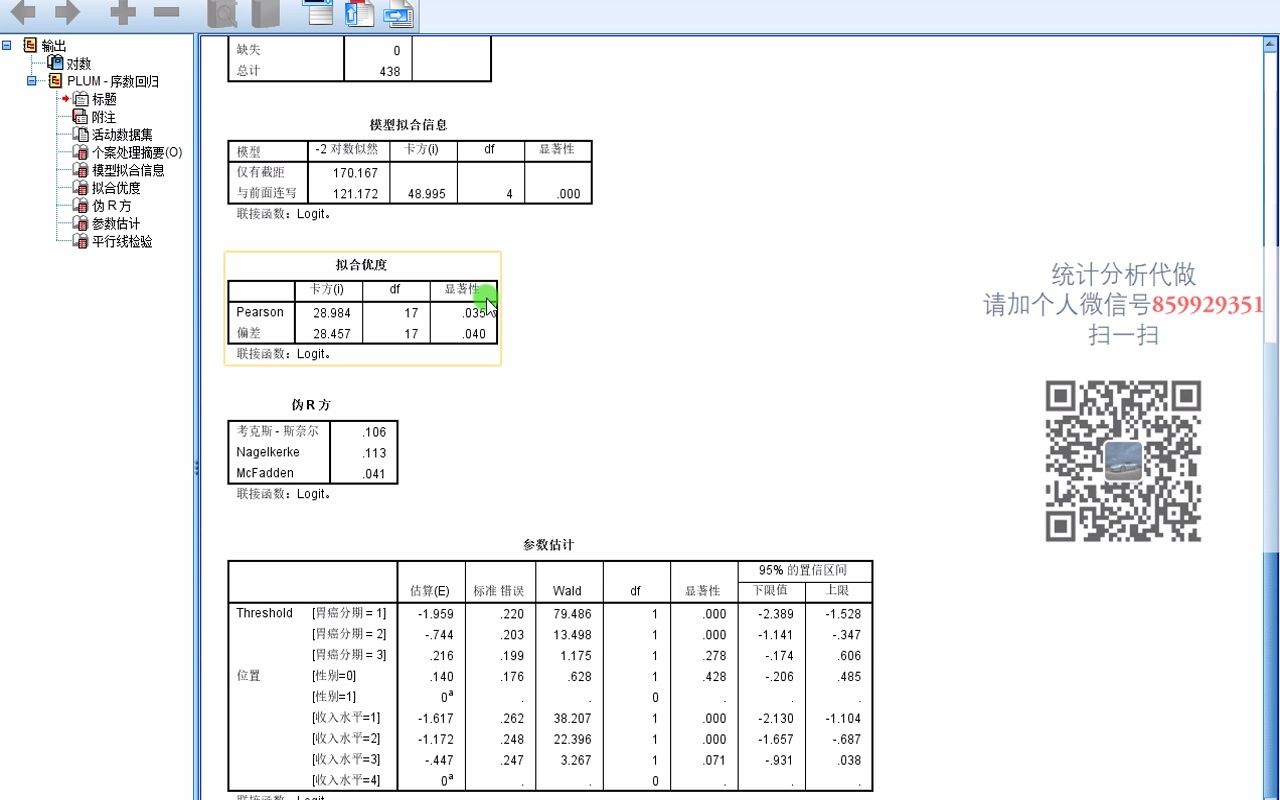This screenshot has height=800, width=1280.
Task: Click the .040 significance cell for 偏差
Action: click(x=475, y=334)
